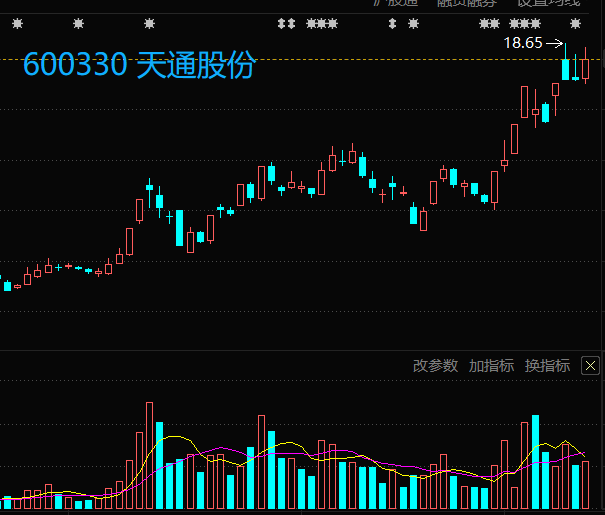Click the tallest cyan volume bar near right
The image size is (605, 515).
tap(536, 462)
